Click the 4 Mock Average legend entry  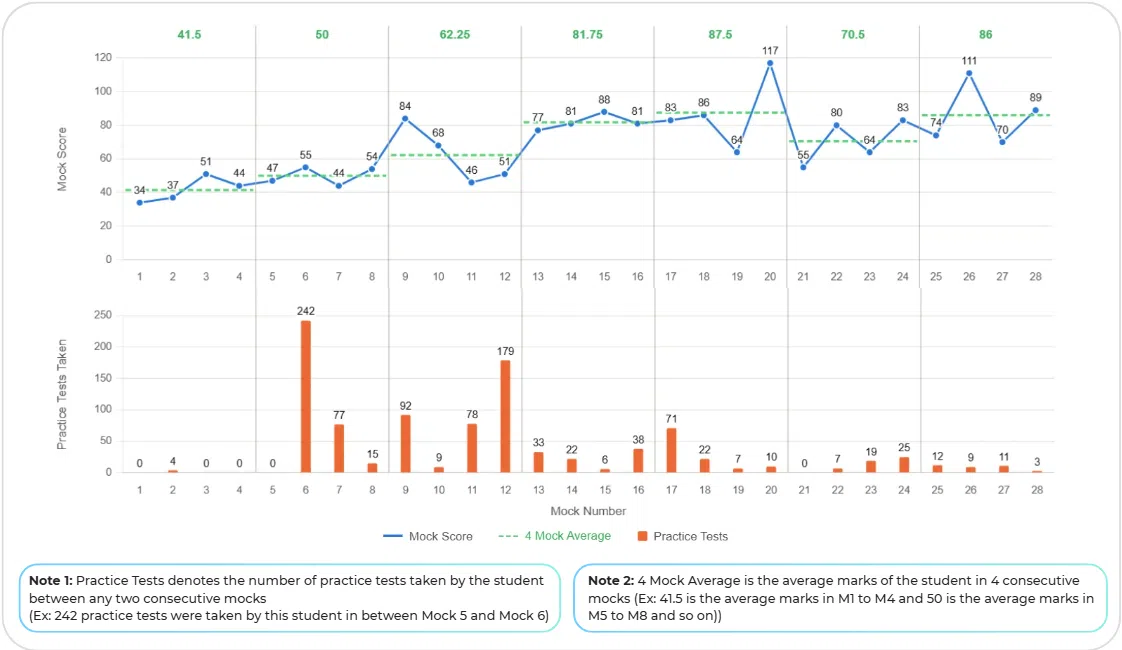(x=555, y=536)
